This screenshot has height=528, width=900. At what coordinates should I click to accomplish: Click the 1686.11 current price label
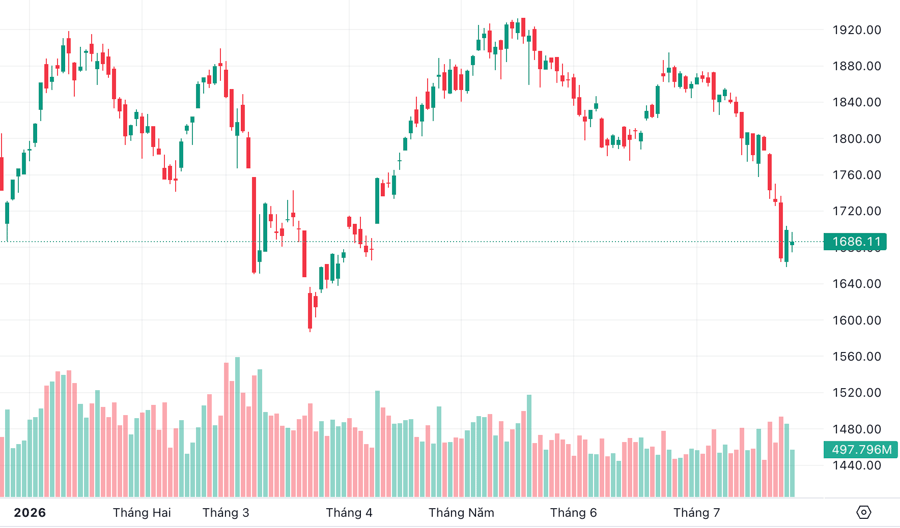855,242
